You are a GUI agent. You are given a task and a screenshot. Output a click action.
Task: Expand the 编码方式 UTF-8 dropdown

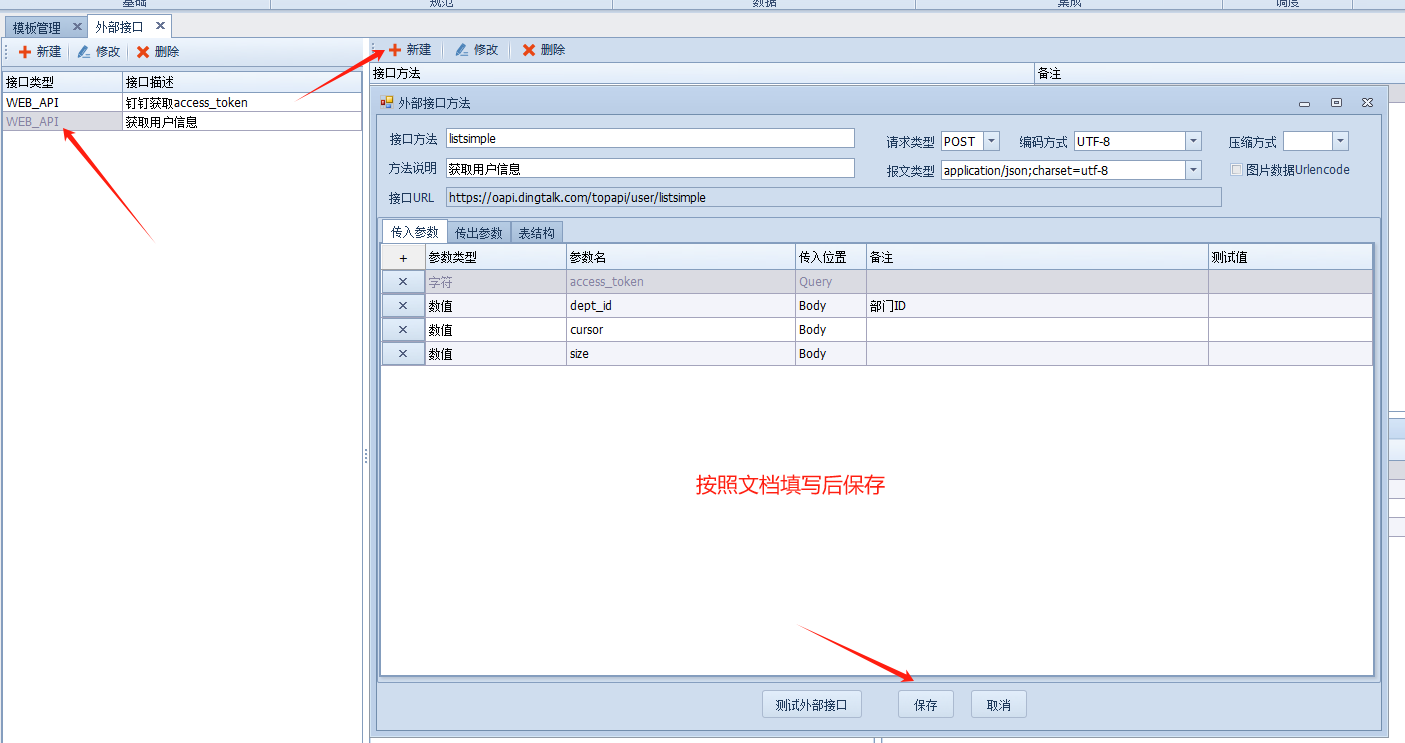click(1193, 142)
